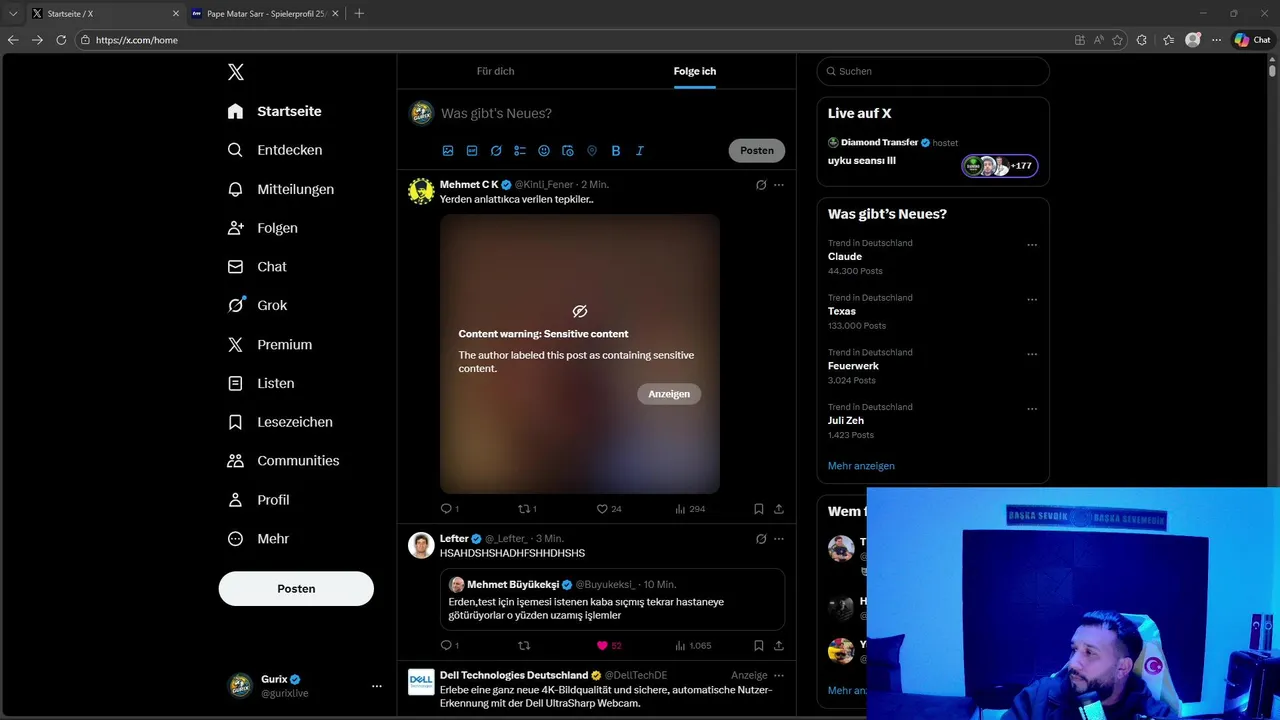This screenshot has width=1280, height=720.
Task: Switch to the Für dich tab
Action: (495, 71)
